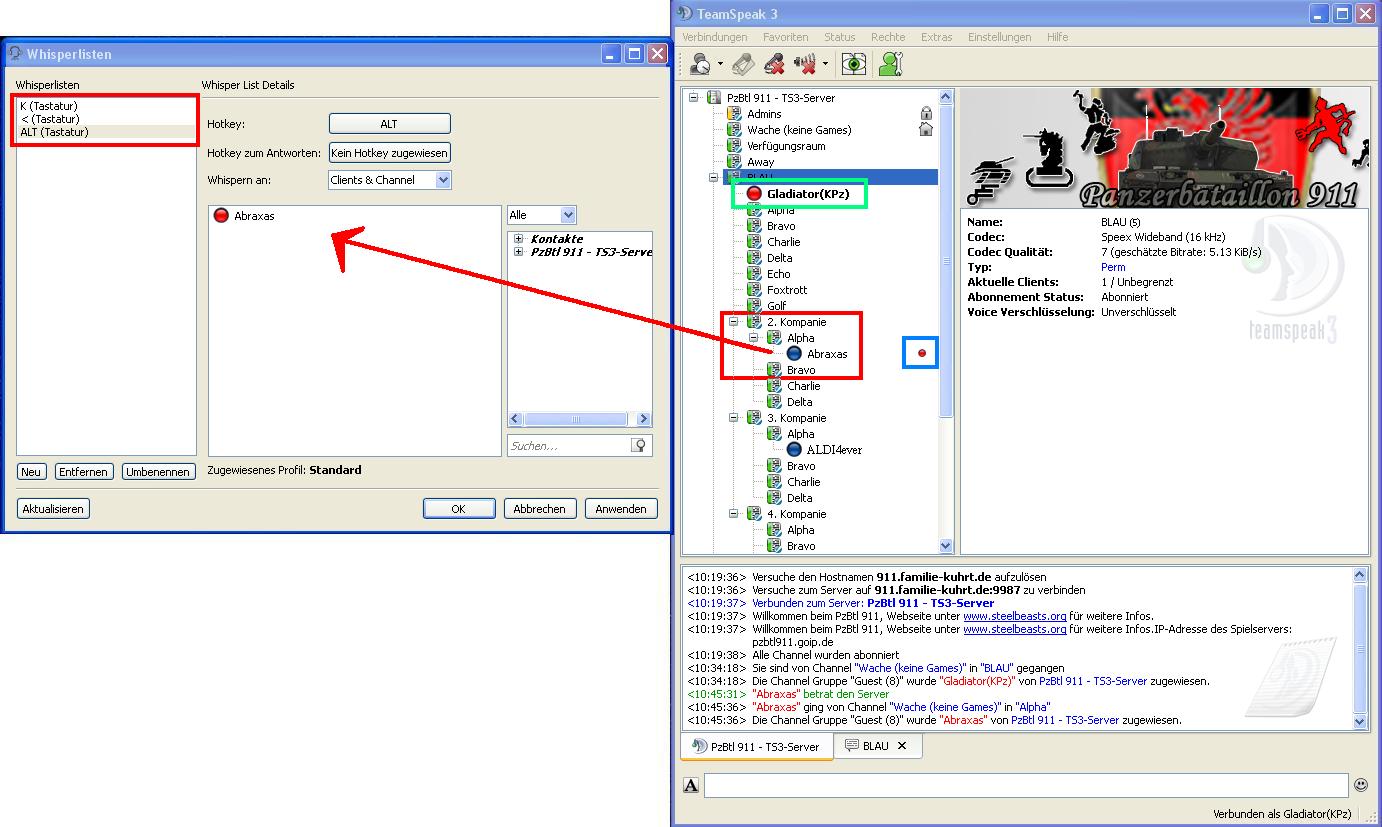Click the lock icon beside Admins channel
1382x827 pixels.
click(x=926, y=114)
